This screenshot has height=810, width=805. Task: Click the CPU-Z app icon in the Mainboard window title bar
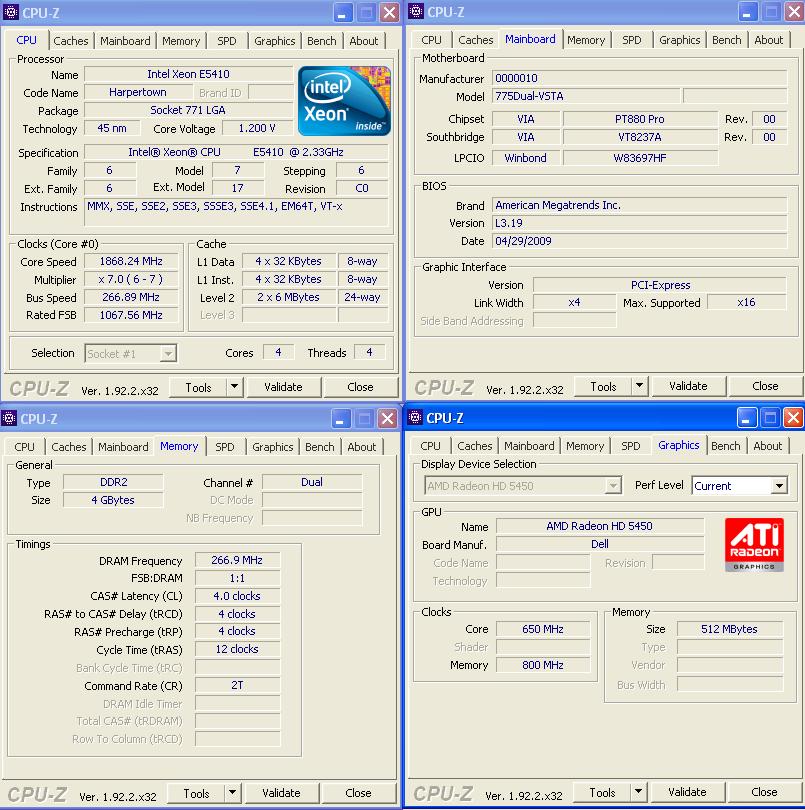coord(415,11)
